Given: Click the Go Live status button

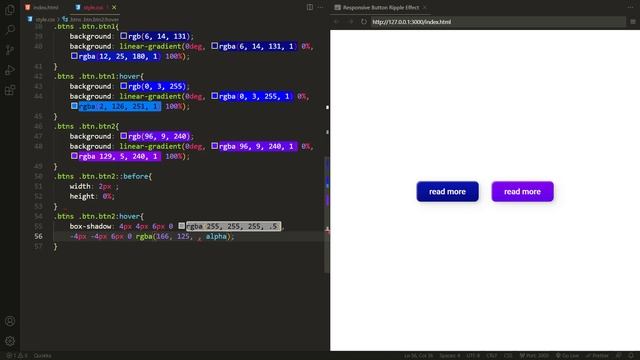Looking at the screenshot, I should click(x=567, y=356).
